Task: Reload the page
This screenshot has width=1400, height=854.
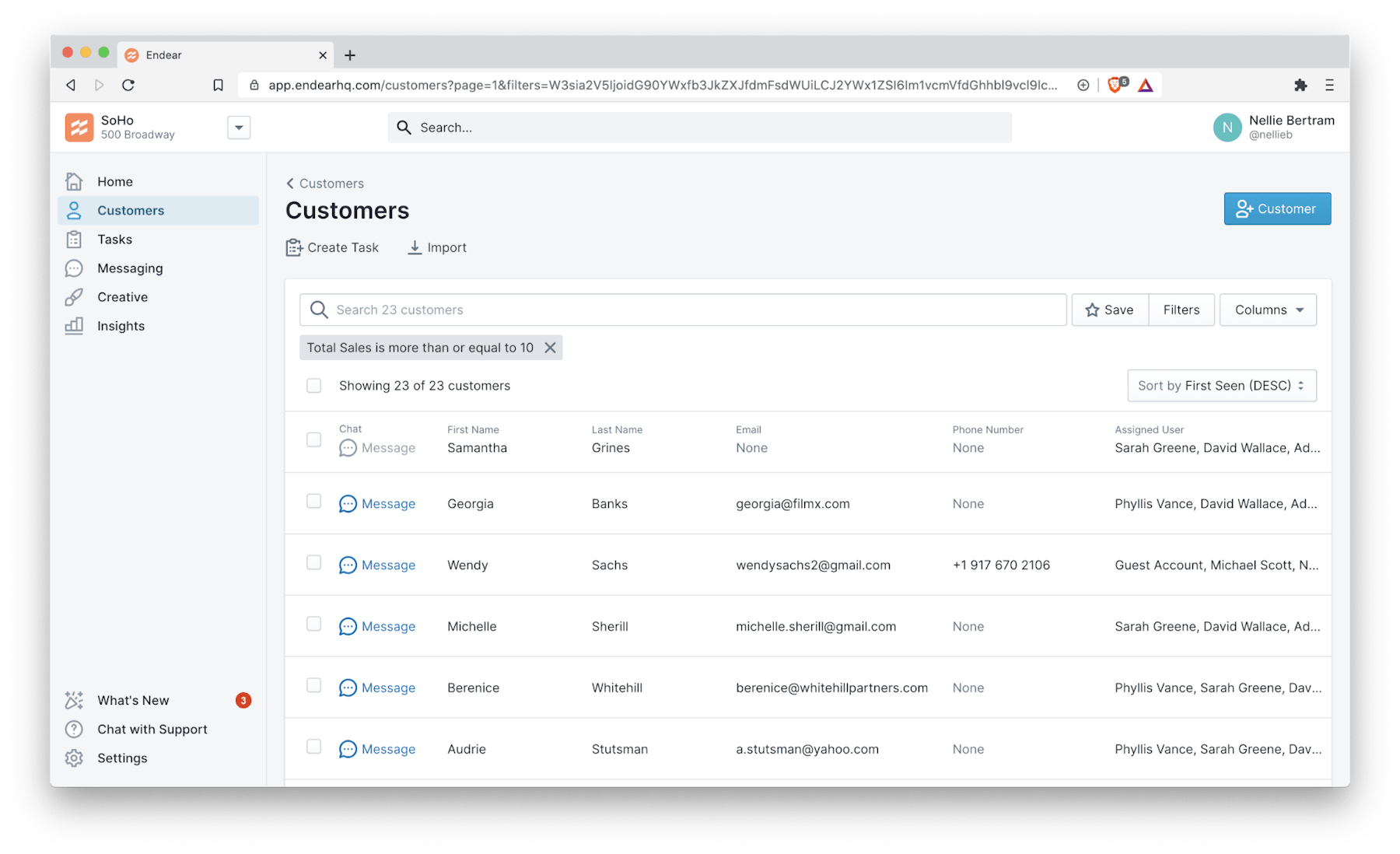Action: click(128, 85)
